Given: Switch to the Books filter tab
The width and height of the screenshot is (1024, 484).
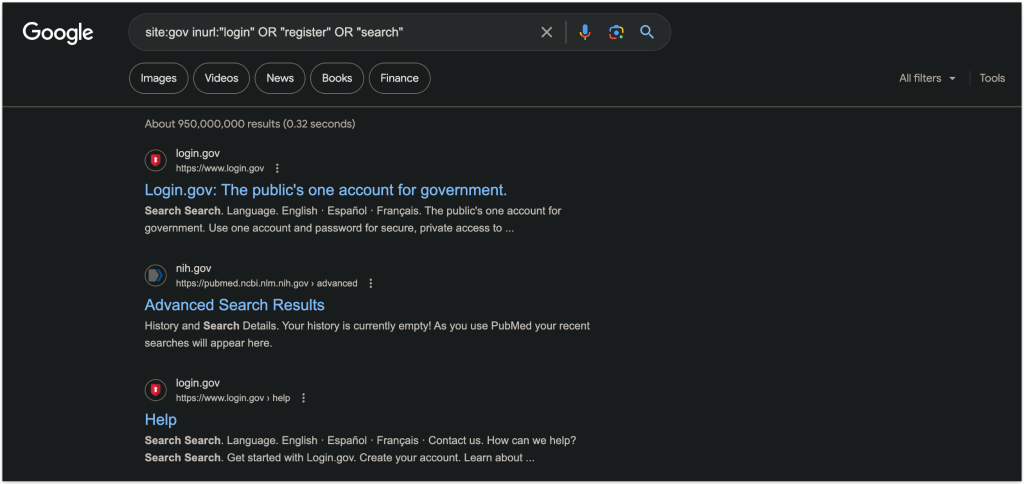Looking at the screenshot, I should [x=337, y=78].
